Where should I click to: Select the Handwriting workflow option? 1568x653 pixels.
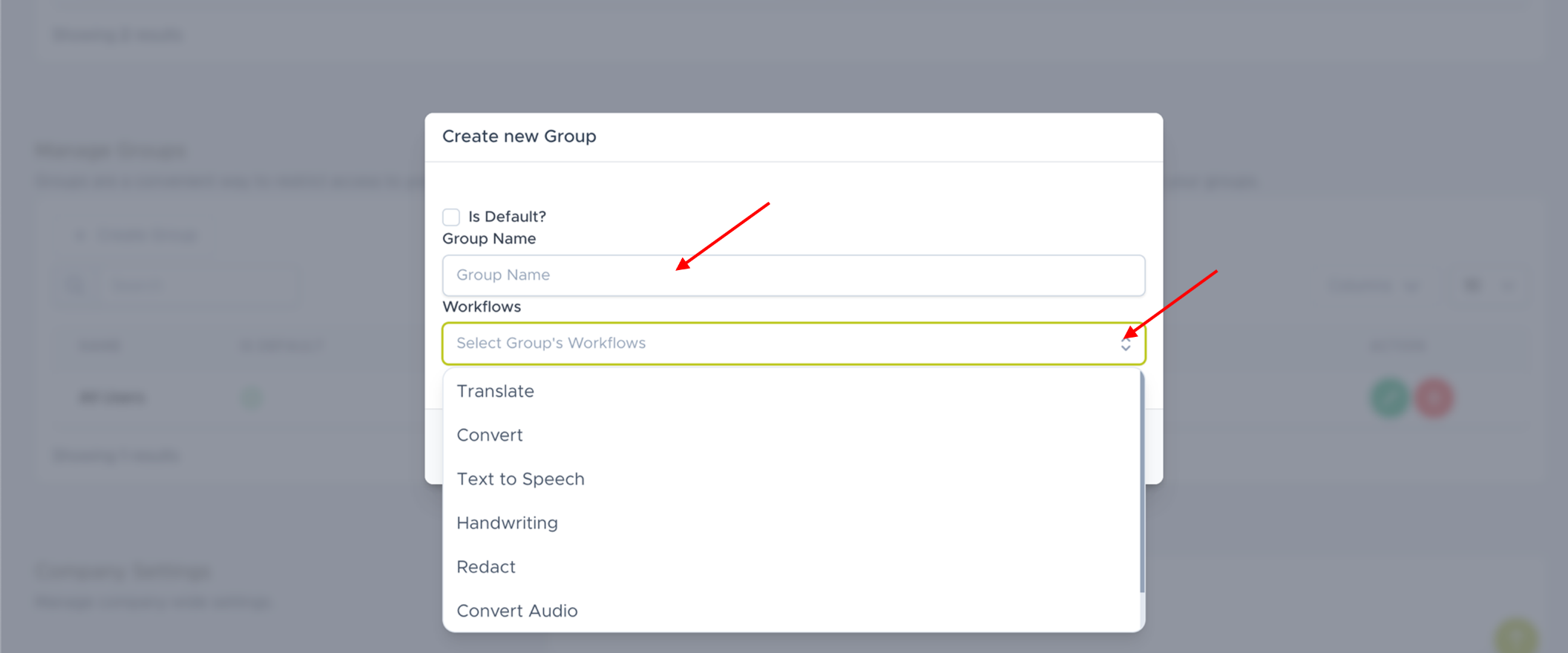click(x=507, y=523)
